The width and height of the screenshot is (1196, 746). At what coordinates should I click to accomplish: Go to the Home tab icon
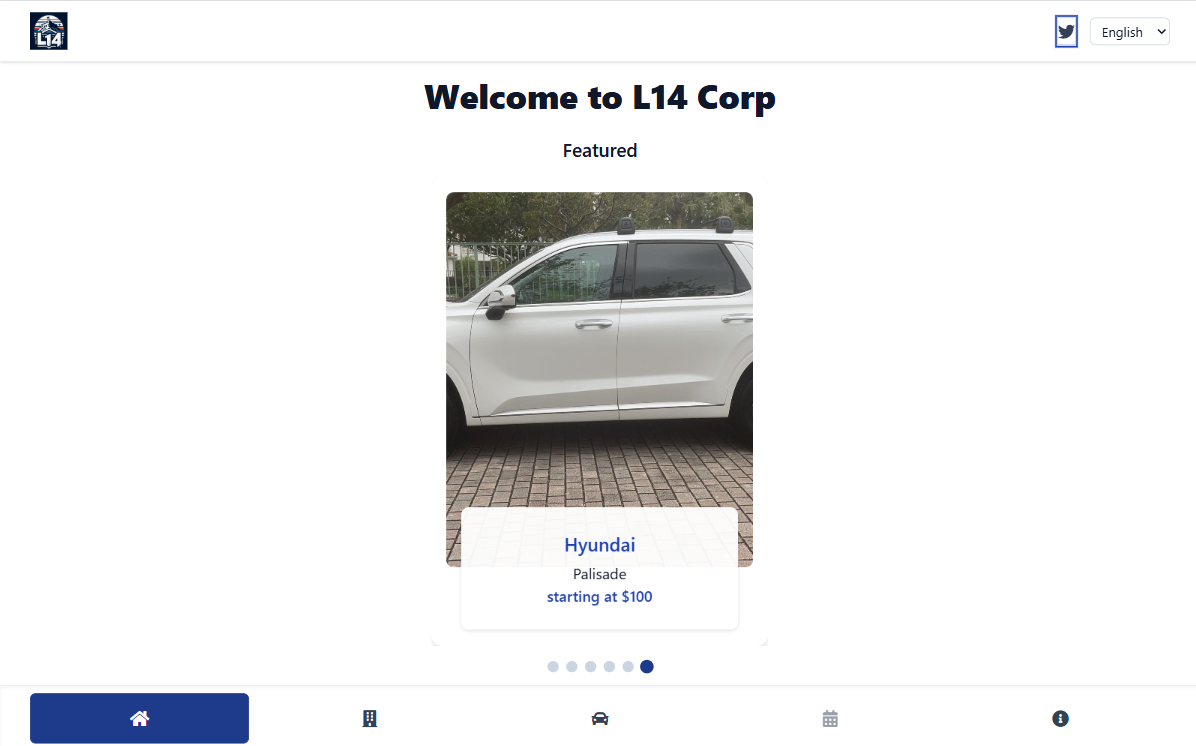[140, 718]
